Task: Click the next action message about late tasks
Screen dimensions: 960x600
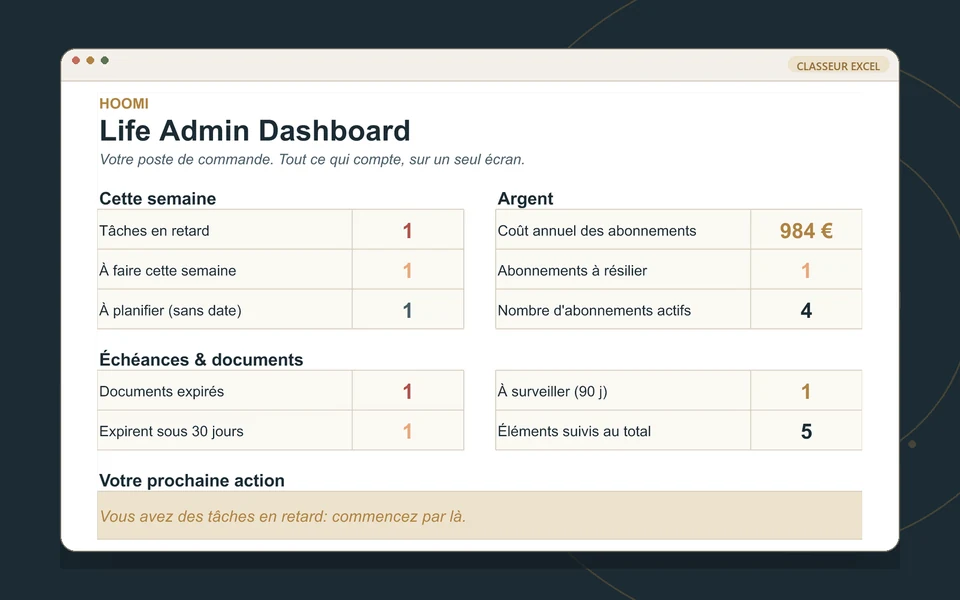Action: pos(479,516)
